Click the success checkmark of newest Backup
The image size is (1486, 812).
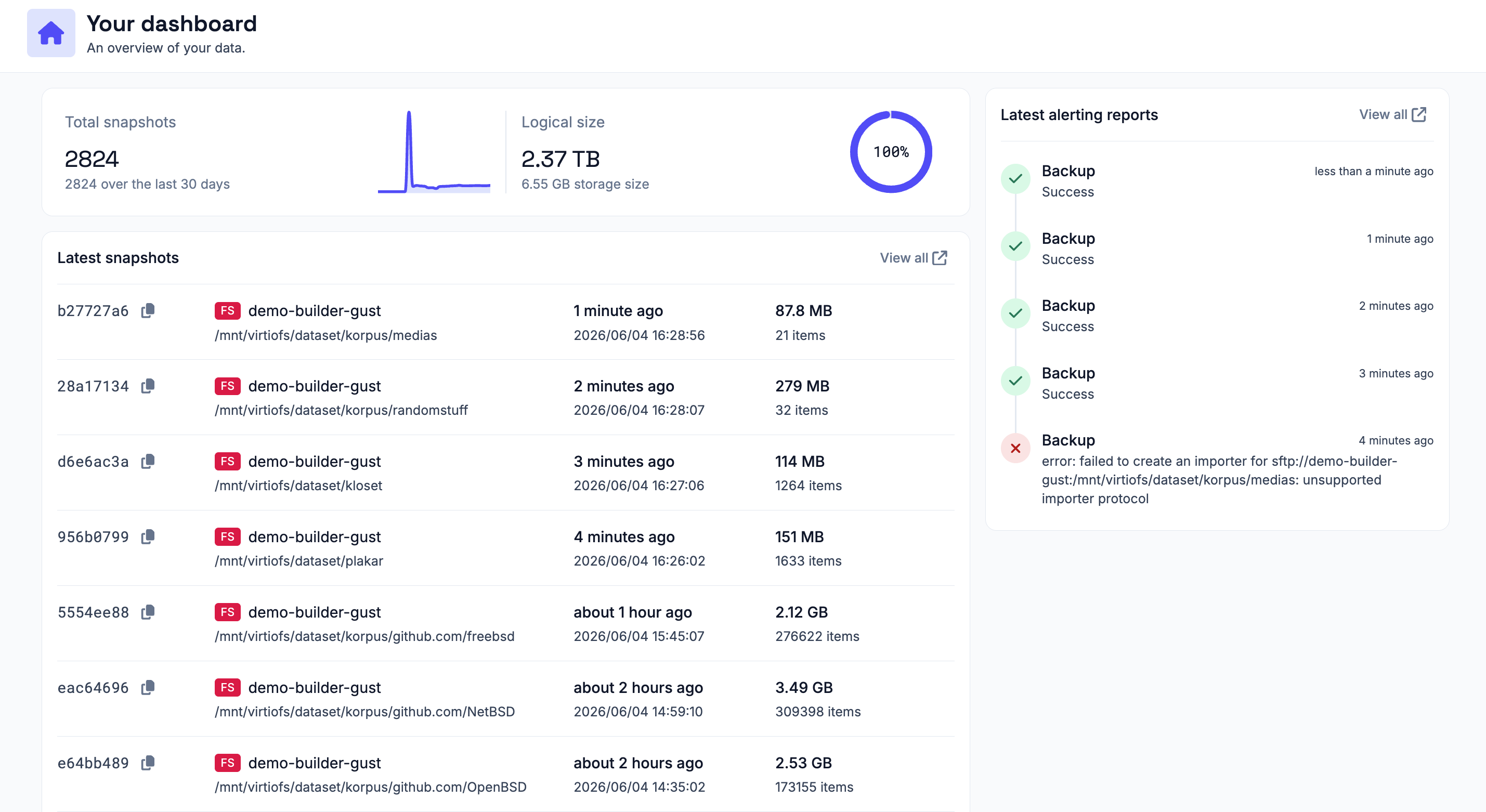1015,179
